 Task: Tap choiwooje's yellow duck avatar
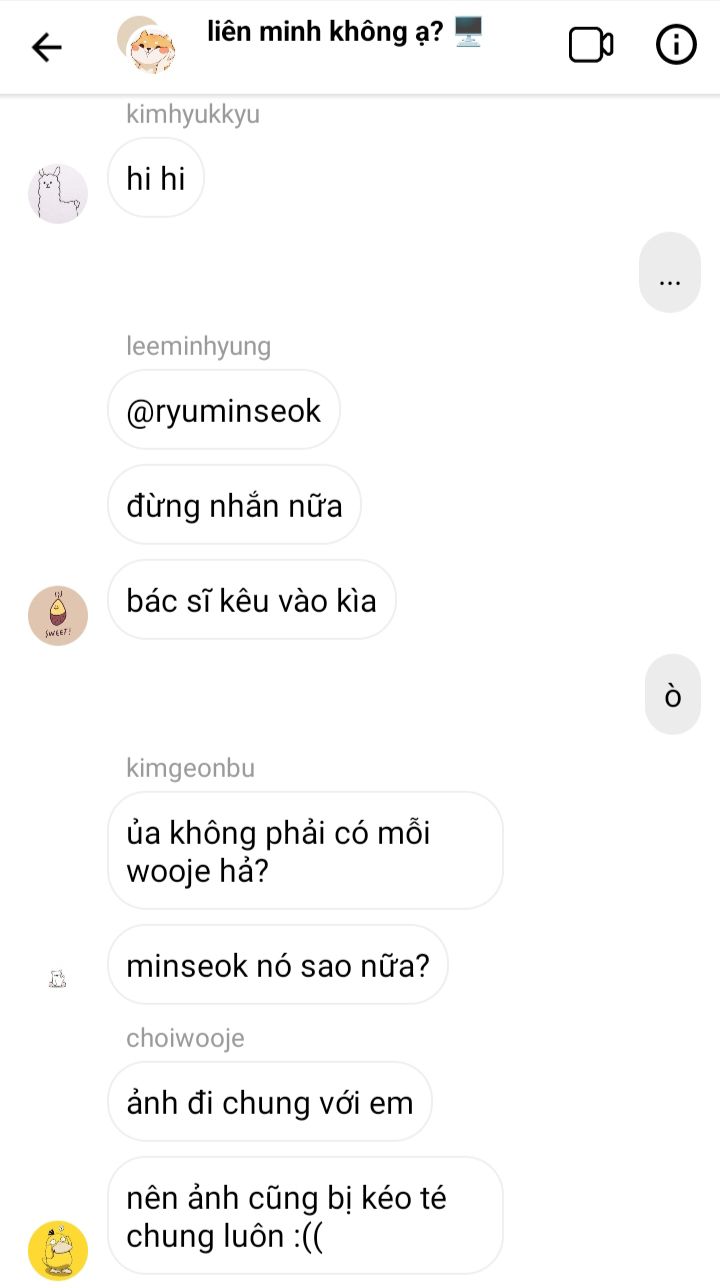58,1250
